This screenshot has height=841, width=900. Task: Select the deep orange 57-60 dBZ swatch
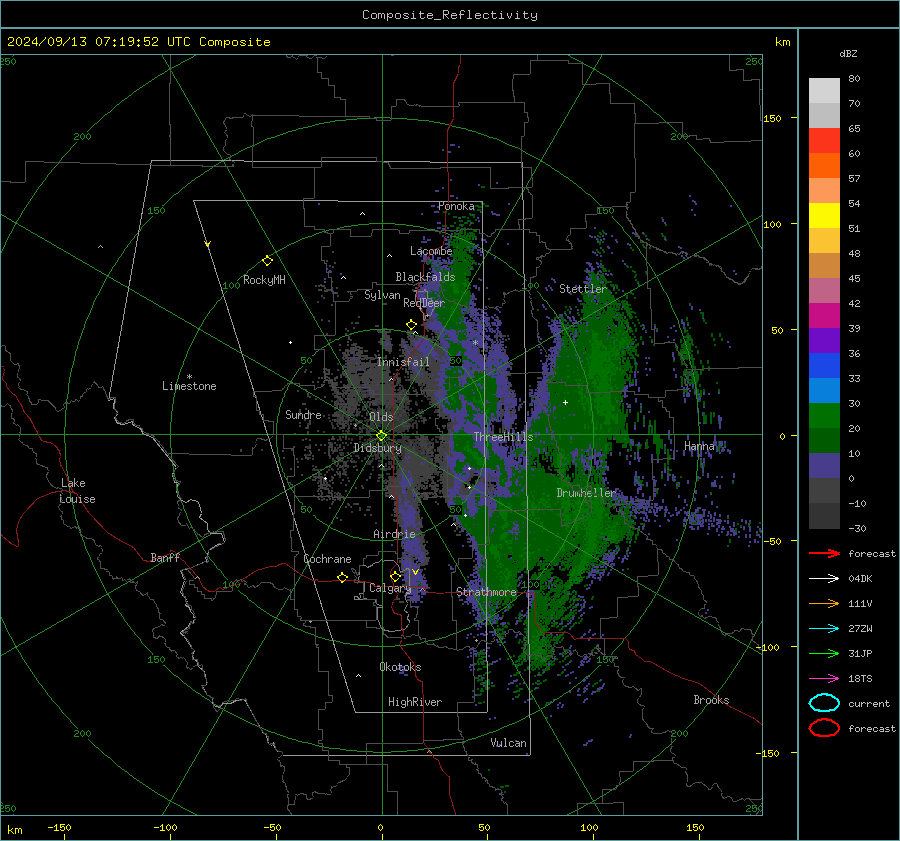coord(824,166)
